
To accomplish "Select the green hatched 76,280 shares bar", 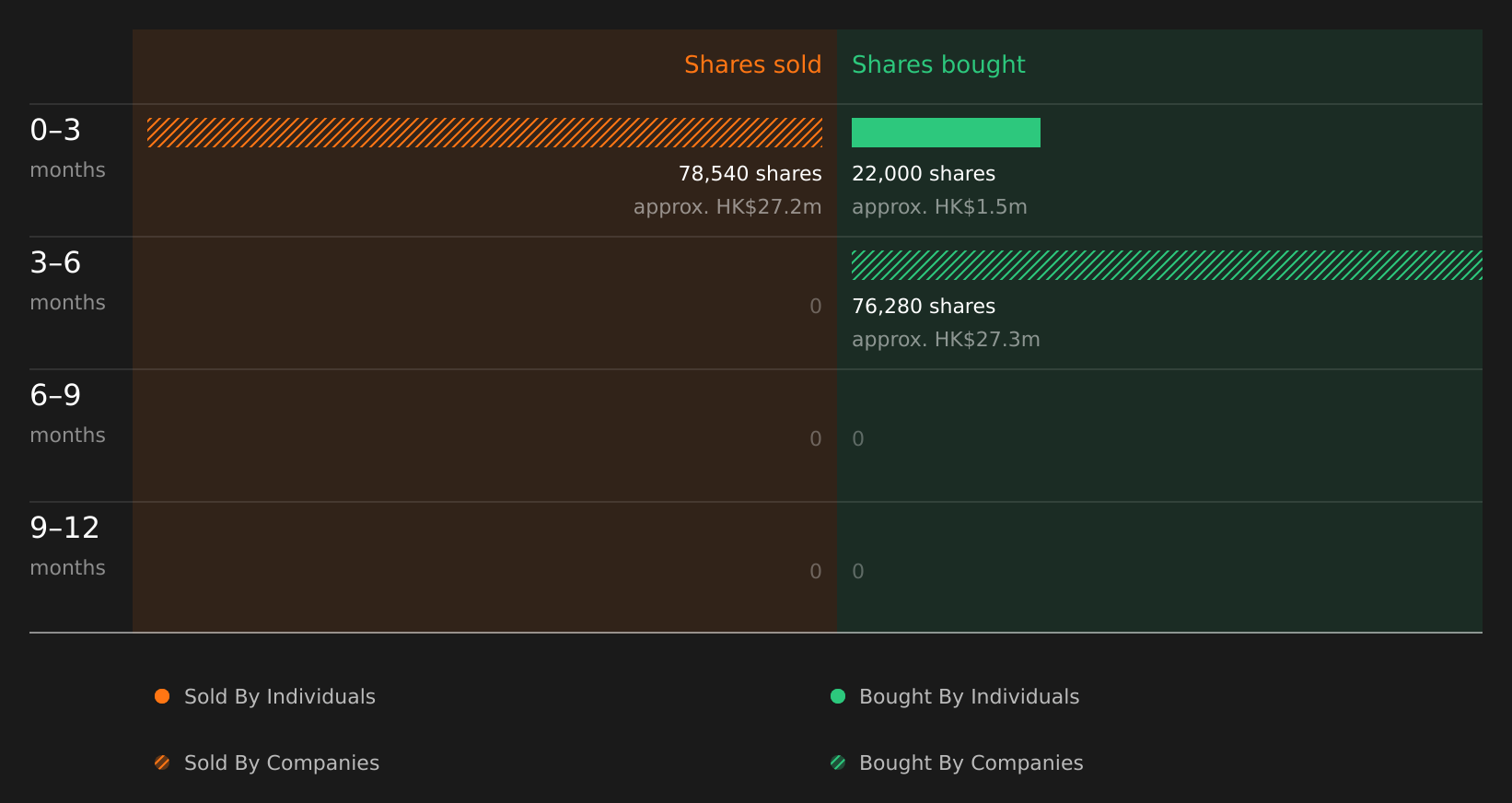I will coord(1167,265).
